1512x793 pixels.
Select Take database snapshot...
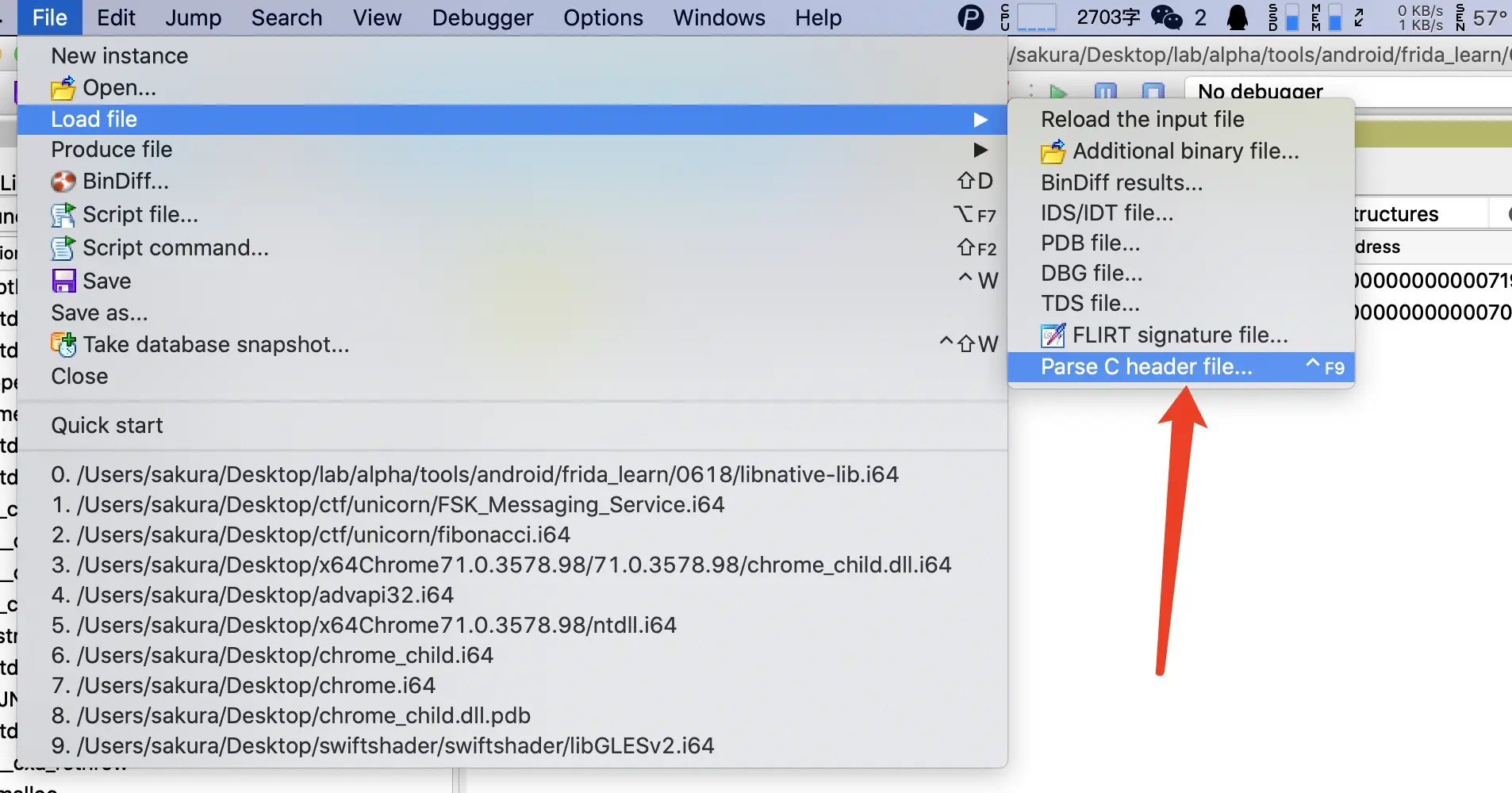(x=512, y=344)
